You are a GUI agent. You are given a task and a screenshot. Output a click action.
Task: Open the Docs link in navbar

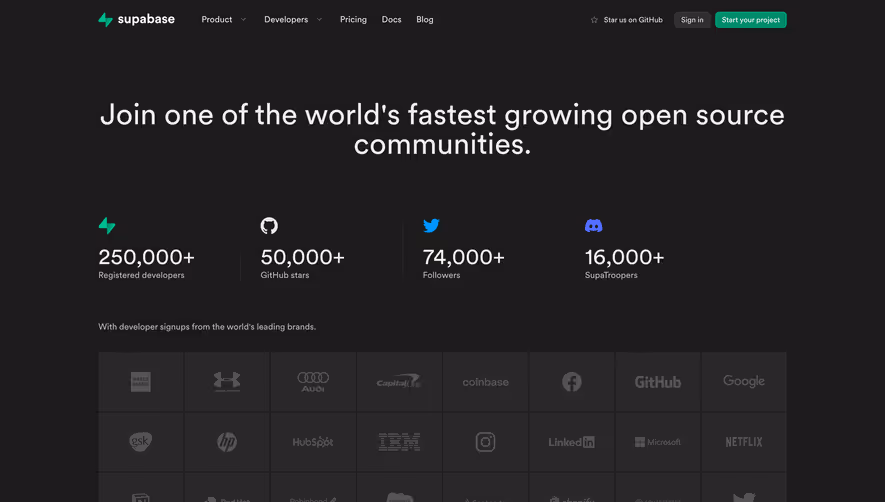[x=391, y=20]
